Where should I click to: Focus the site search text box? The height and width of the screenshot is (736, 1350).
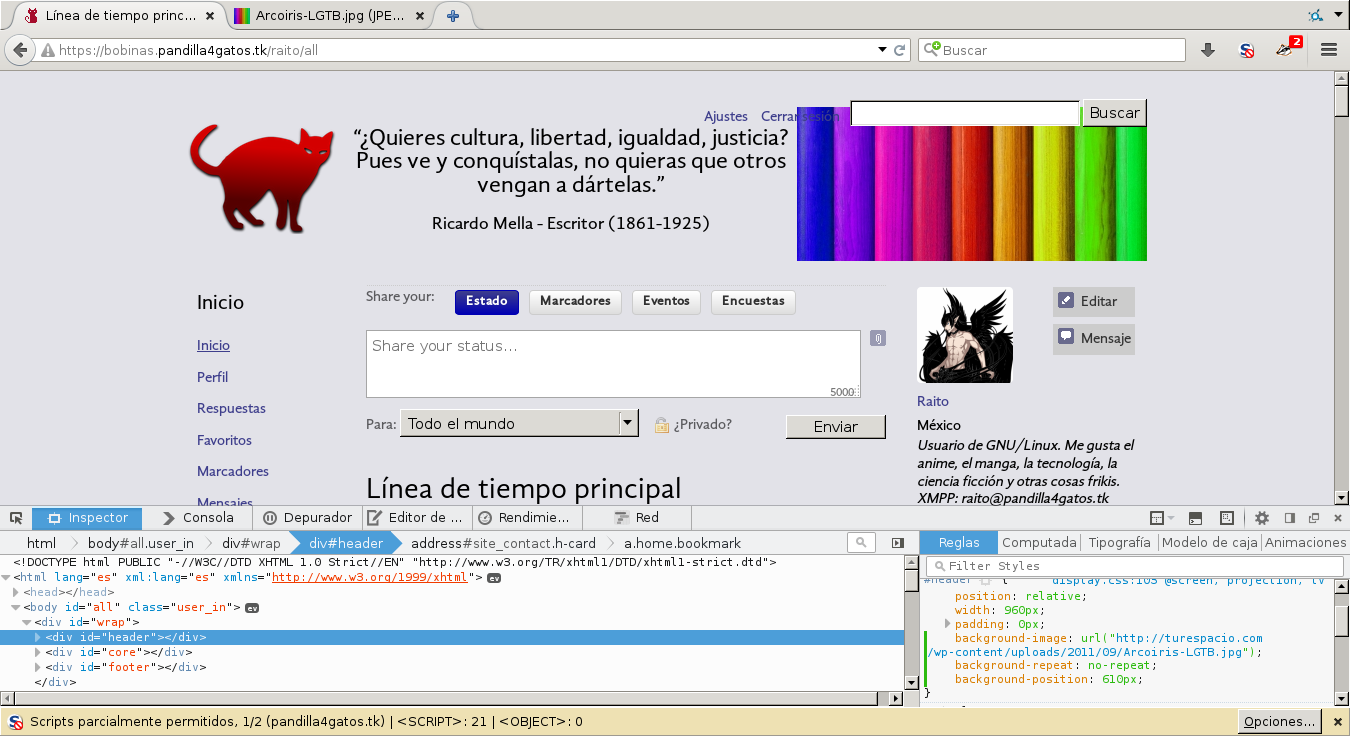click(965, 113)
